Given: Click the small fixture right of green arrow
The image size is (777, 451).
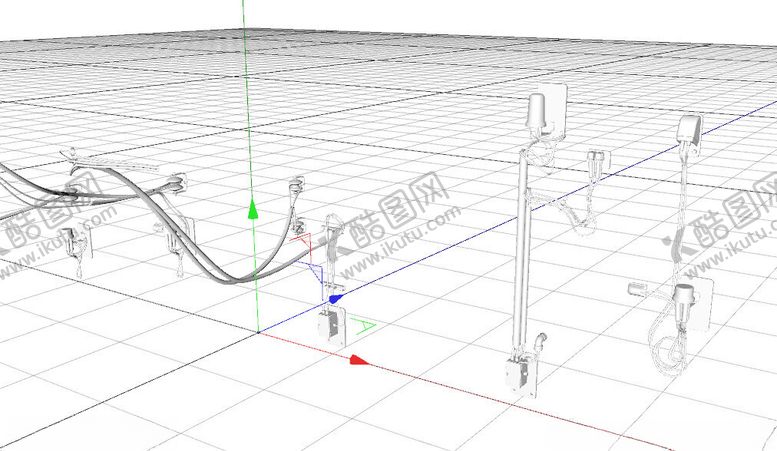Looking at the screenshot, I should [x=294, y=187].
